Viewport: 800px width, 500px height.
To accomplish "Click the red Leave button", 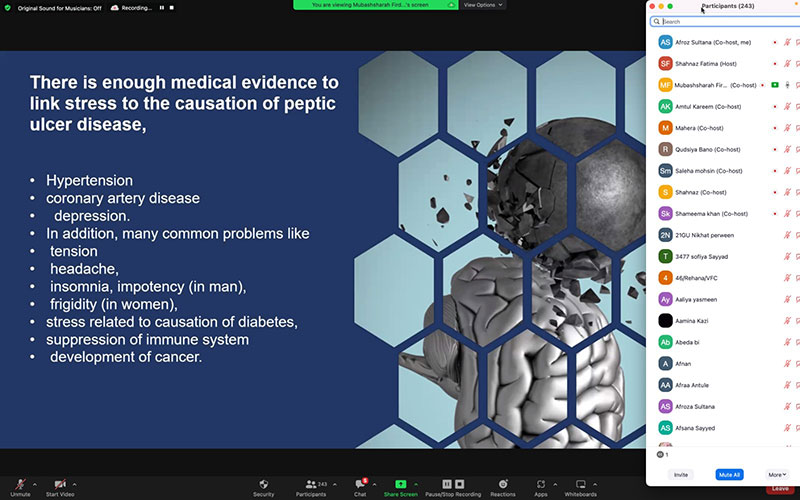I will (x=780, y=488).
